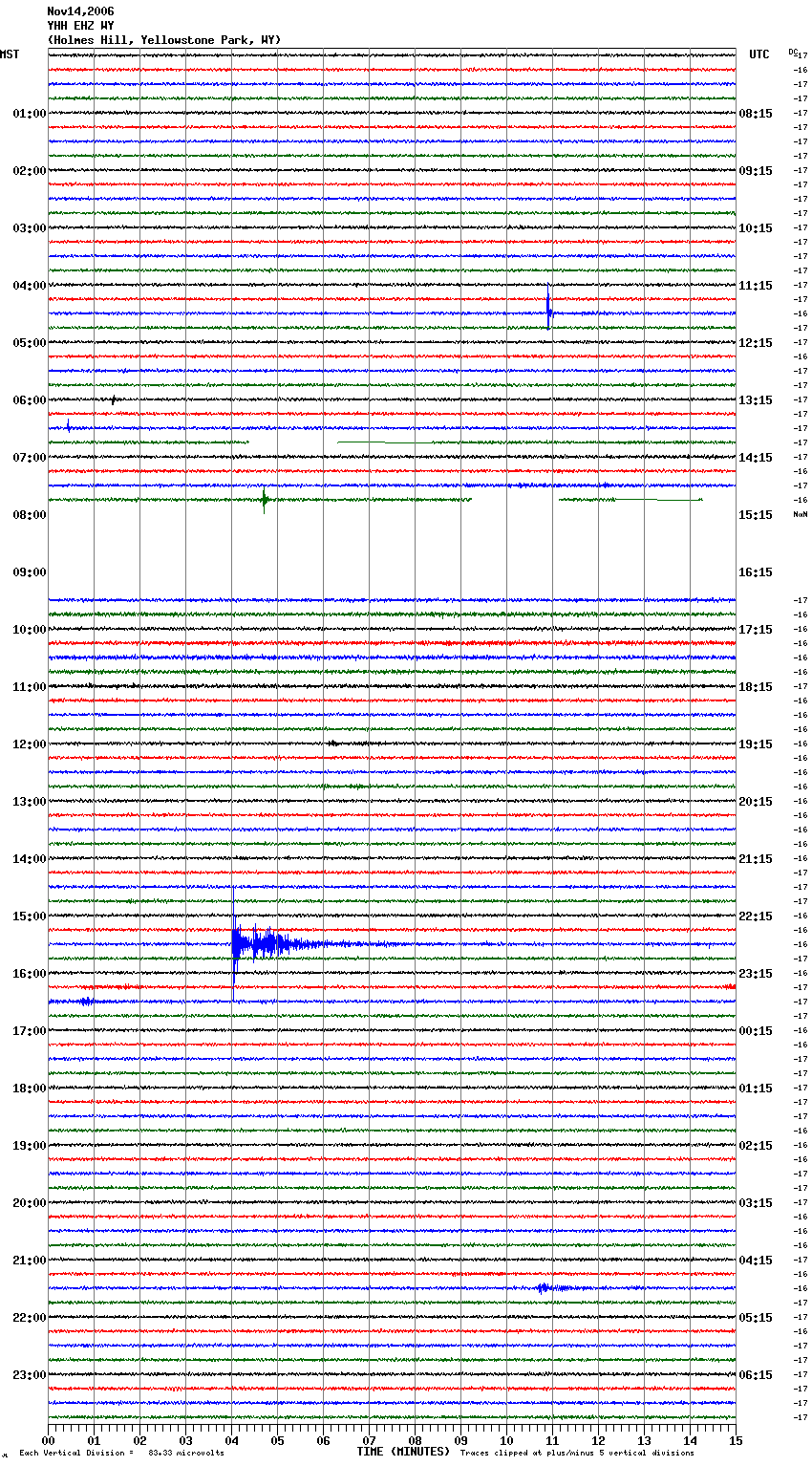The image size is (812, 1466).
Task: Select the 23:15 UTC time label
Action: [756, 974]
